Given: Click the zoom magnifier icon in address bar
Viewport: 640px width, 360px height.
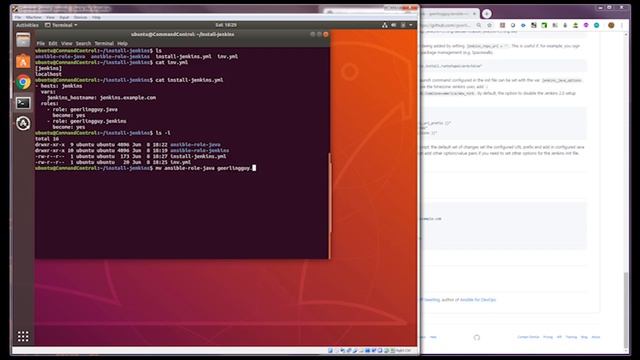Looking at the screenshot, I should (479, 25).
